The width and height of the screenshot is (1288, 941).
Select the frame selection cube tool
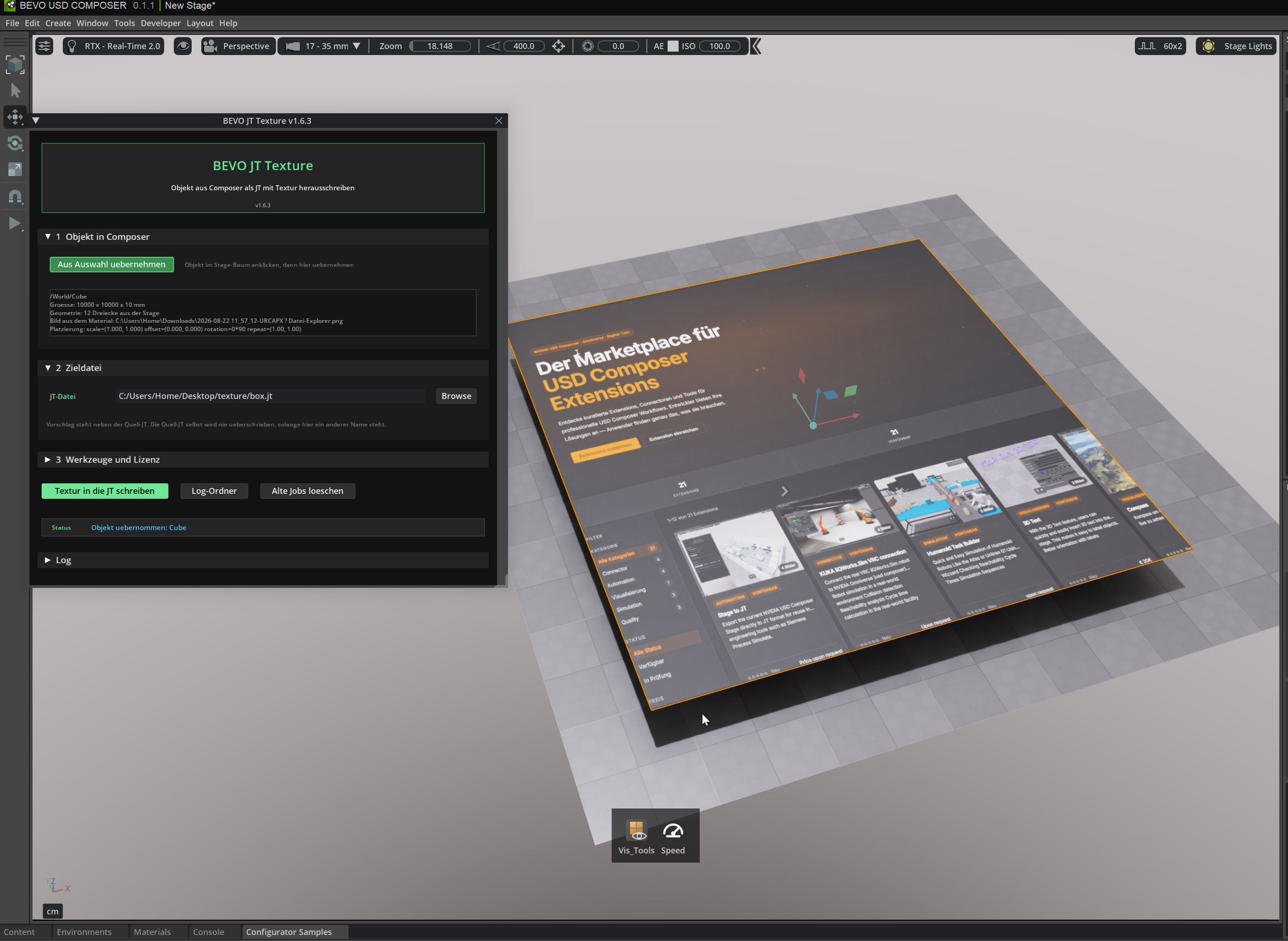pos(16,64)
